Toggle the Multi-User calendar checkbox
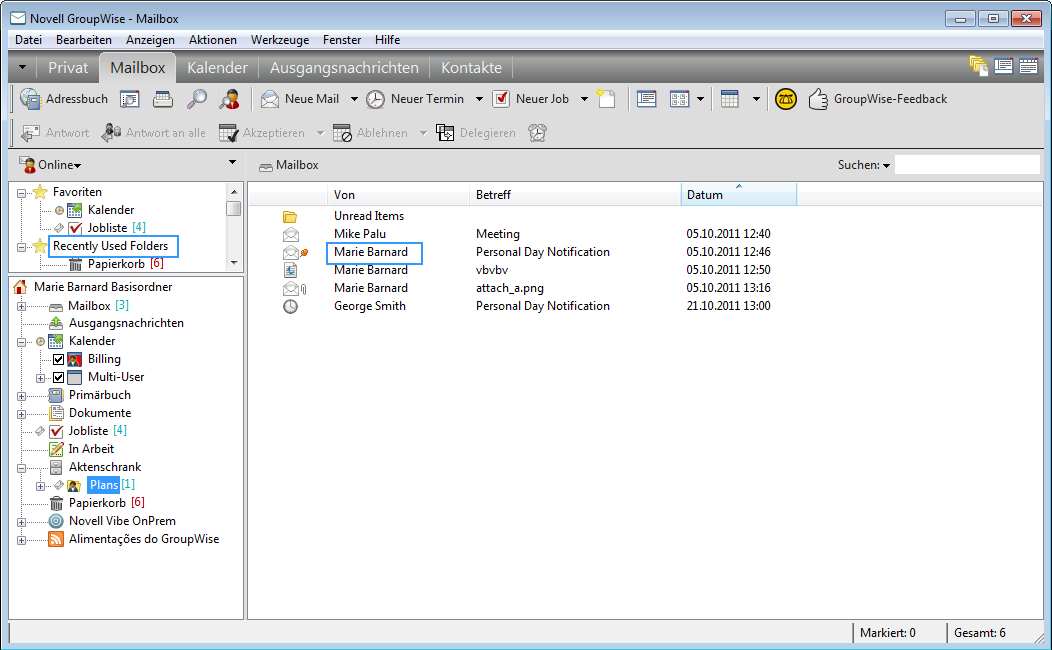This screenshot has height=650, width=1052. tap(58, 378)
